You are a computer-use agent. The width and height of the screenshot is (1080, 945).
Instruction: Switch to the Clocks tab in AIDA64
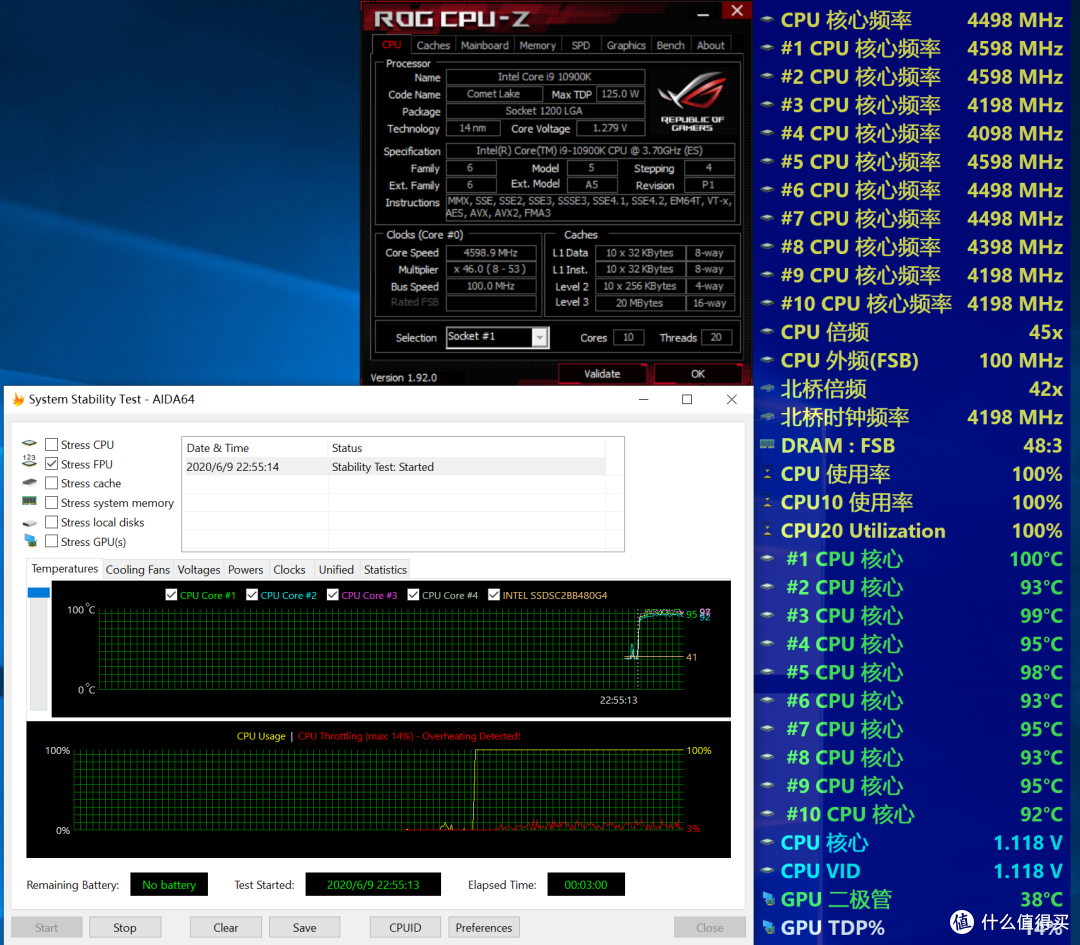pyautogui.click(x=289, y=570)
